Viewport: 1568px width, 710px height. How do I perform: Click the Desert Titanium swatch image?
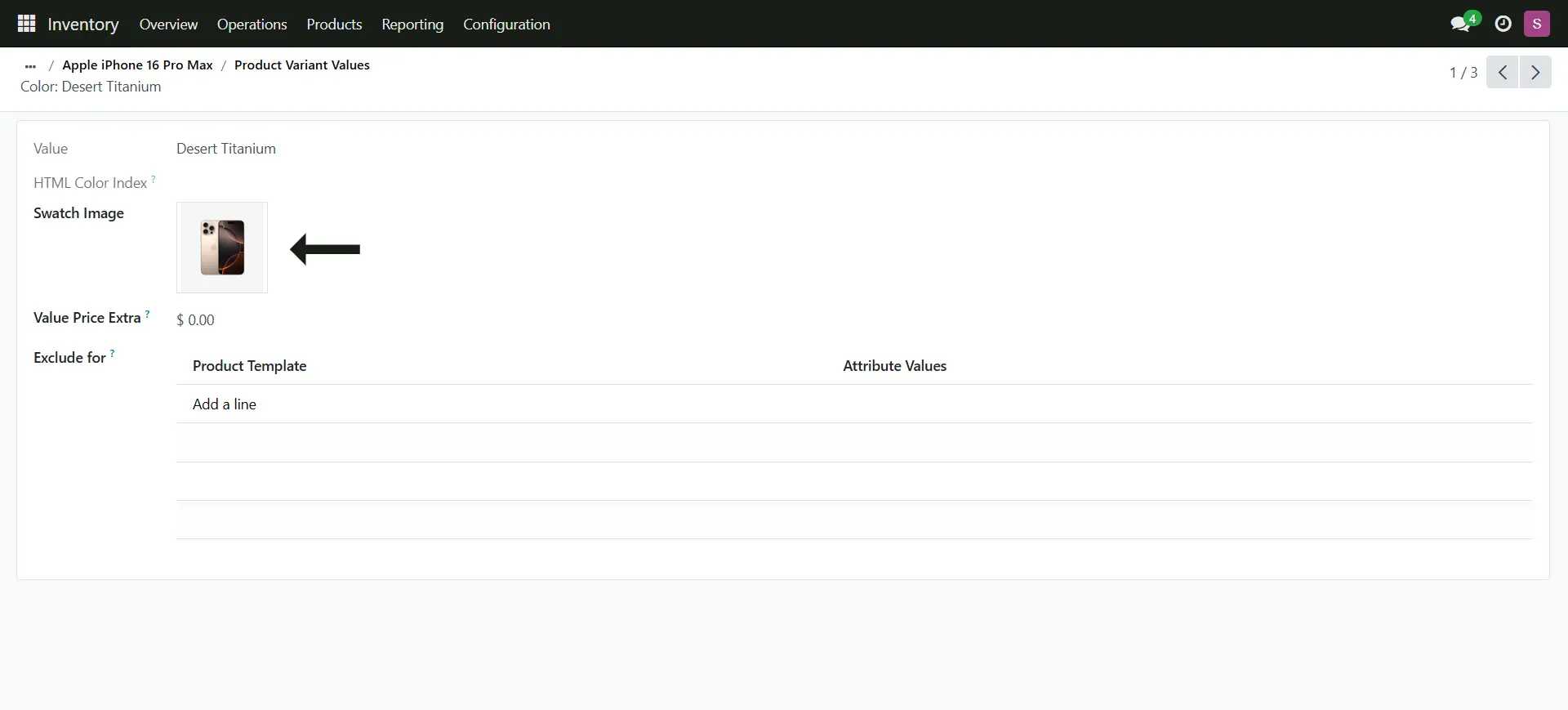click(222, 248)
